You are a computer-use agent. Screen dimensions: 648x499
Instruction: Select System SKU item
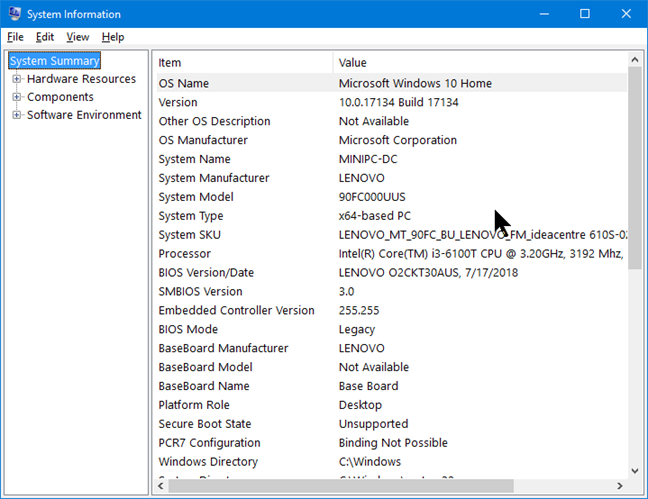coord(190,235)
